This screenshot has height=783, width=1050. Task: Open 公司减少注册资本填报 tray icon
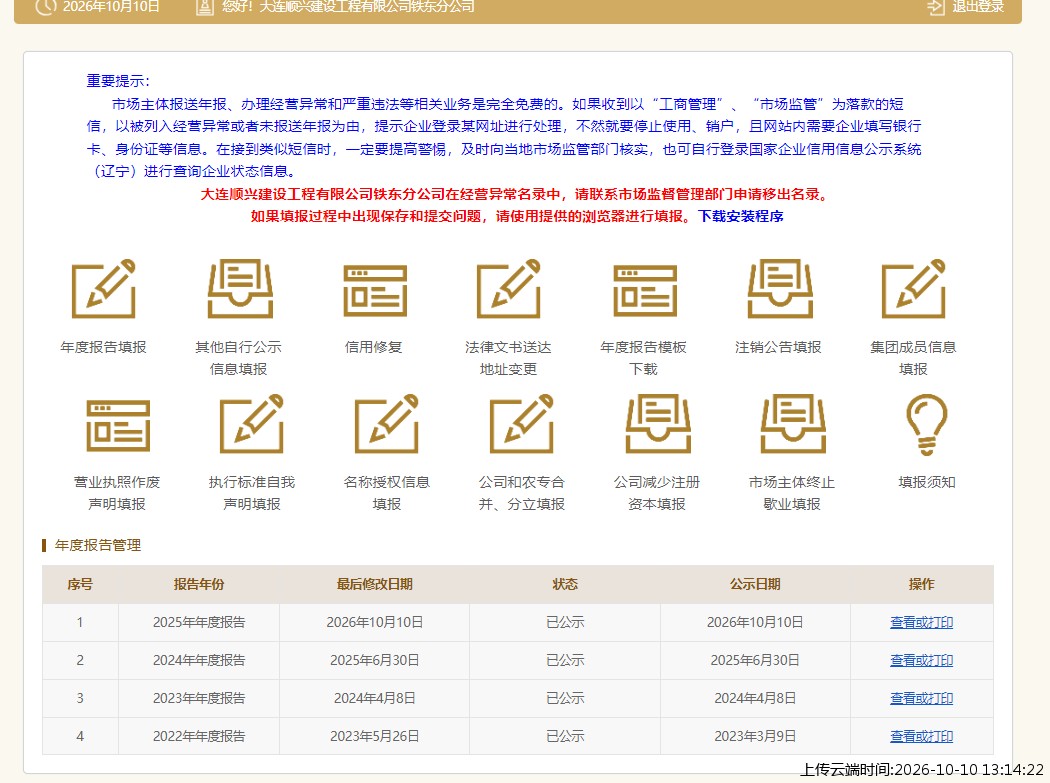point(658,424)
